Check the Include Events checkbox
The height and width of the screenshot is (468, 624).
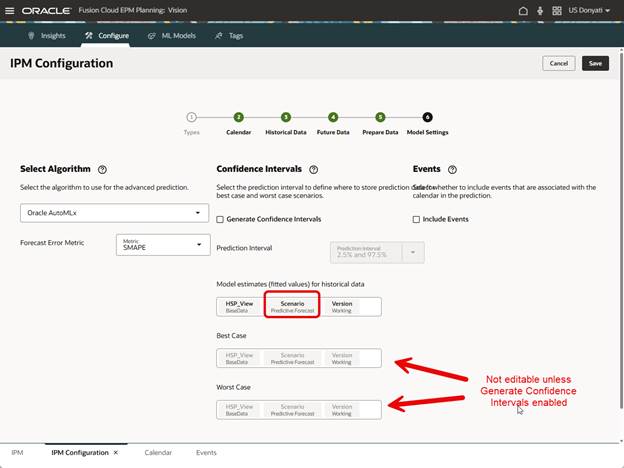coord(417,219)
